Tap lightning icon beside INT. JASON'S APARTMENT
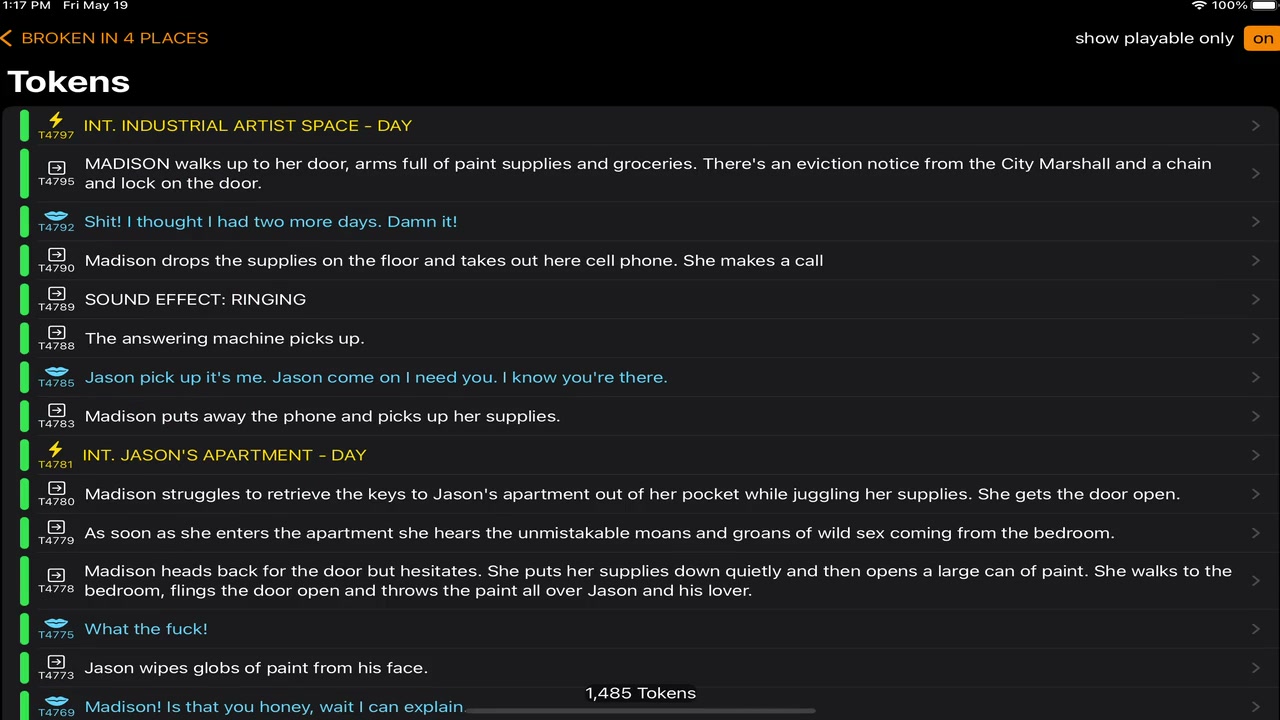The image size is (1280, 720). (x=56, y=450)
